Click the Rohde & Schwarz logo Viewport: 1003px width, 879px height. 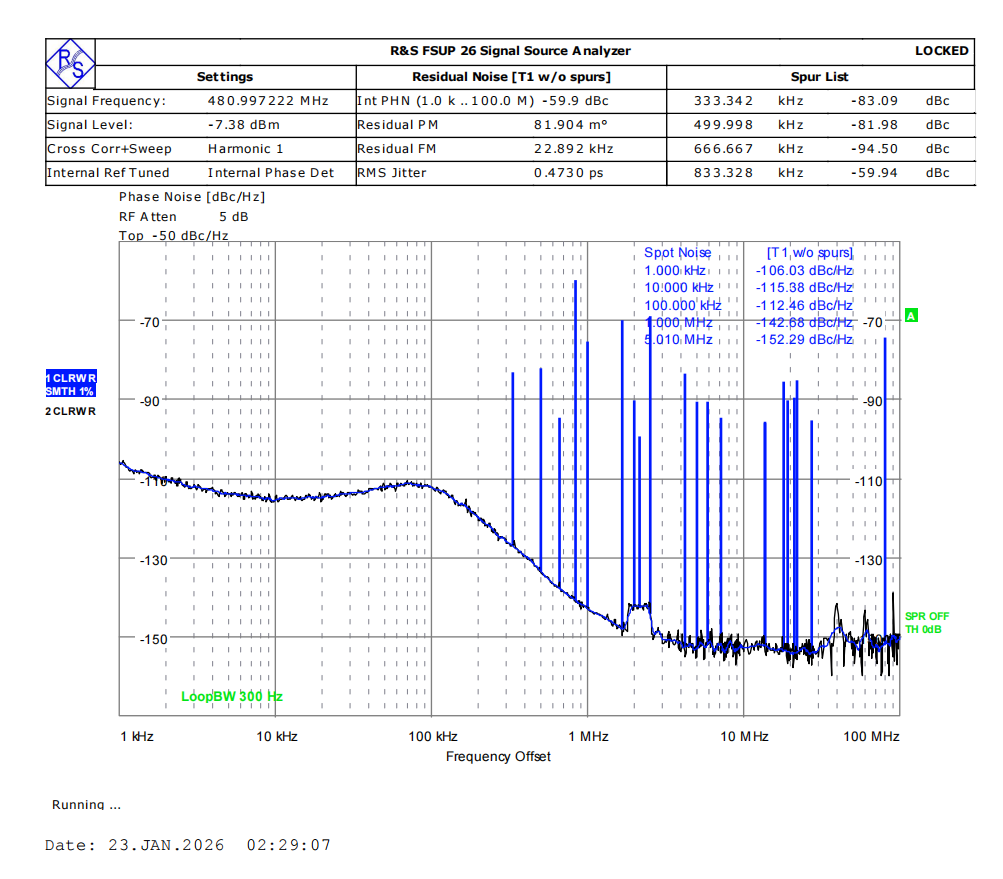click(x=70, y=63)
